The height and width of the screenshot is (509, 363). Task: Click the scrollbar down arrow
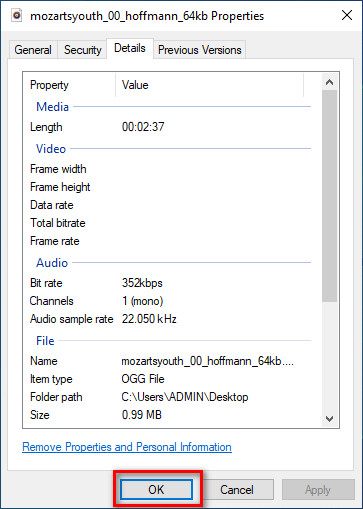[329, 419]
